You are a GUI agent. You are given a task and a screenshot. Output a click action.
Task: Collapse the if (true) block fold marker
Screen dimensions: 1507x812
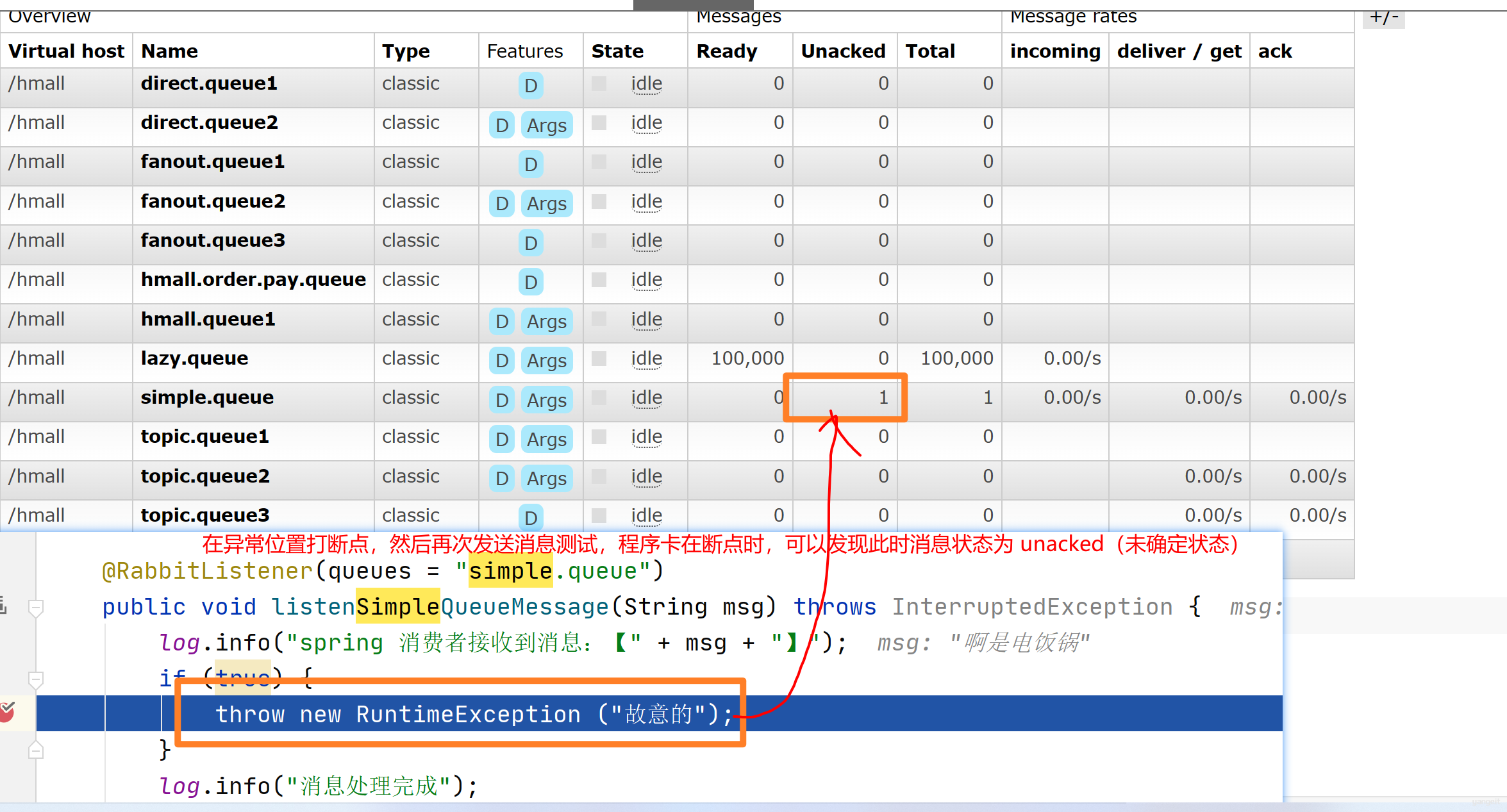pyautogui.click(x=36, y=679)
